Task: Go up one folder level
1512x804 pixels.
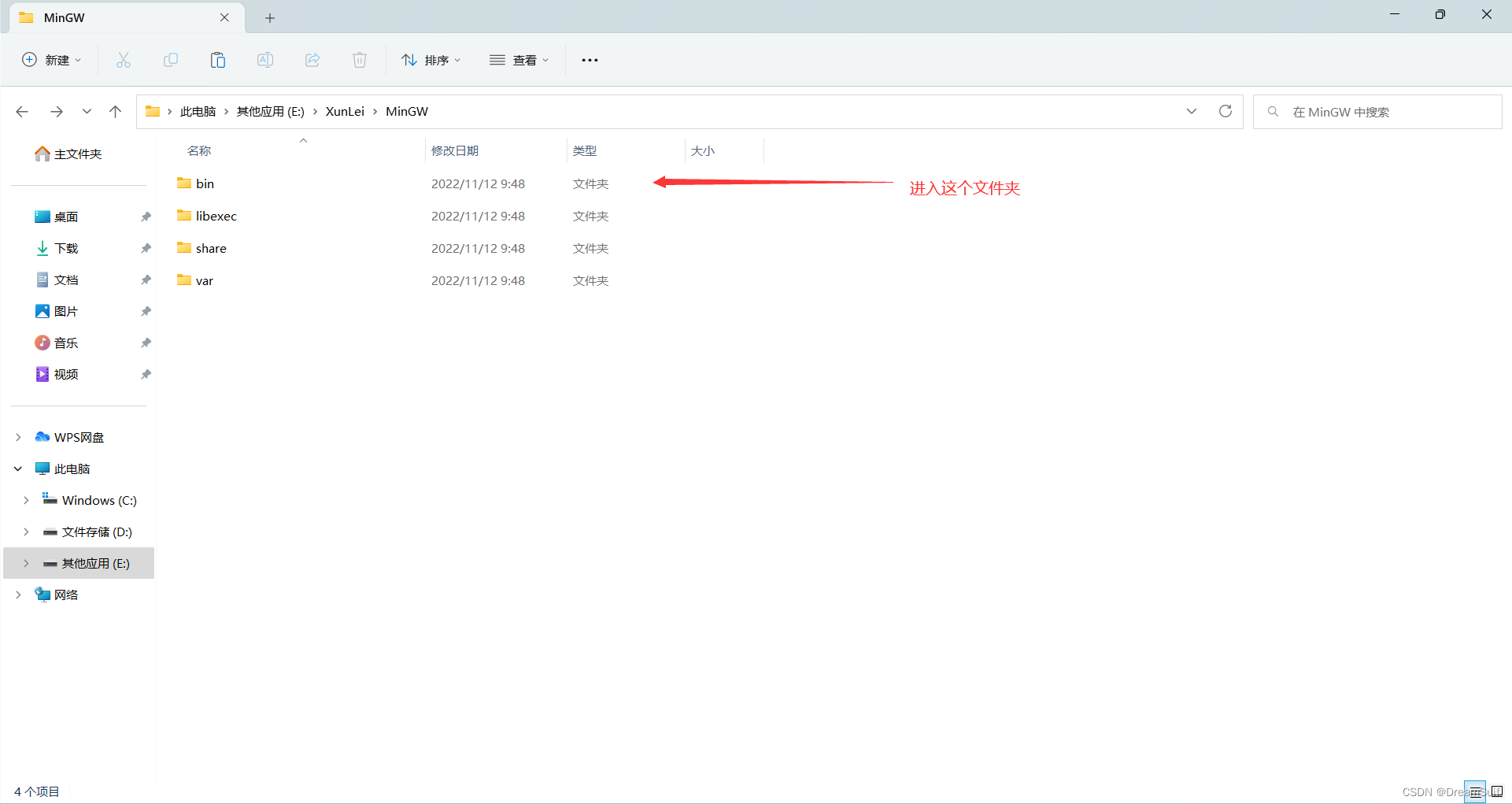Action: click(x=116, y=112)
